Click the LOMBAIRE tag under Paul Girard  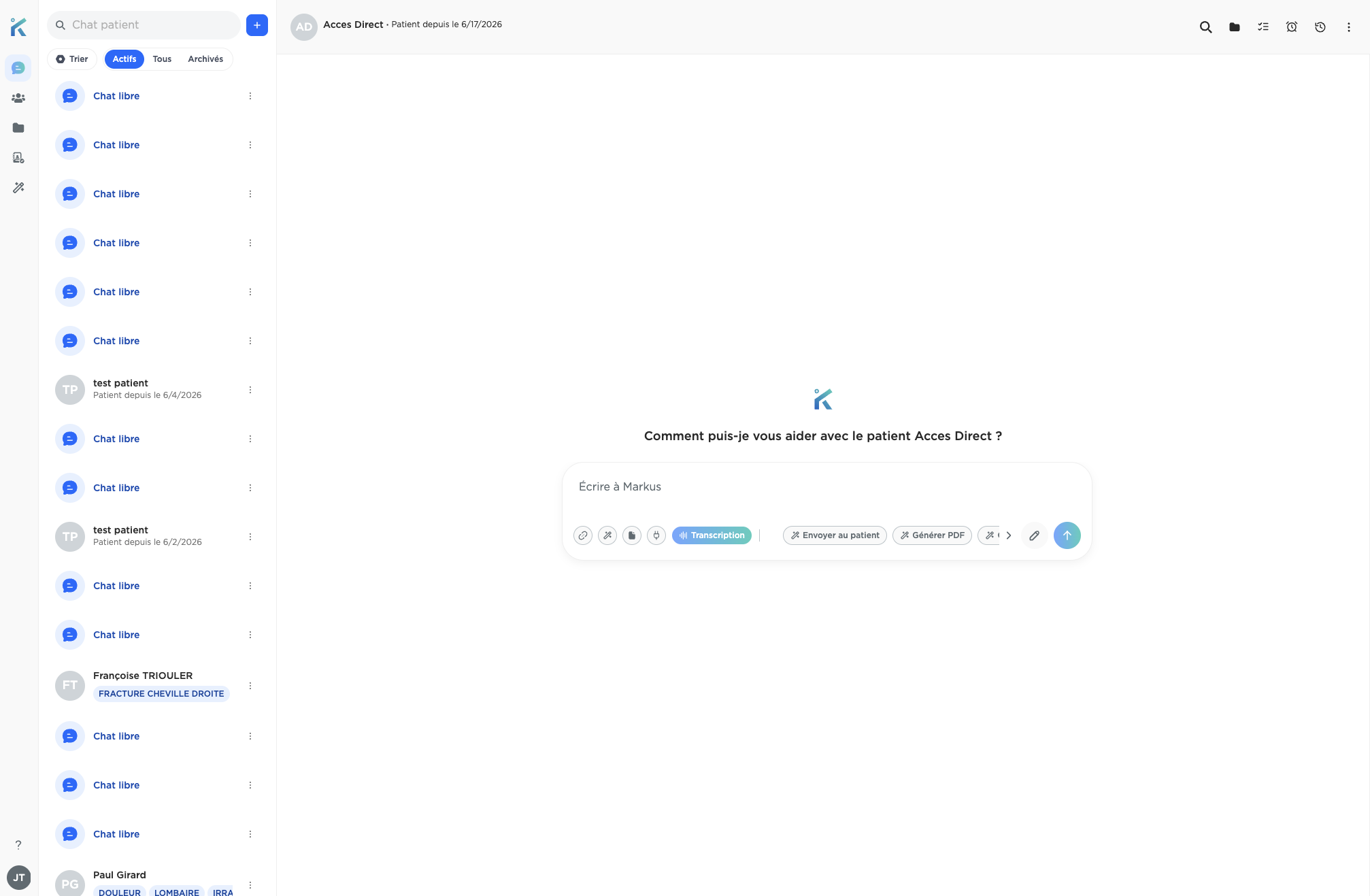tap(177, 892)
